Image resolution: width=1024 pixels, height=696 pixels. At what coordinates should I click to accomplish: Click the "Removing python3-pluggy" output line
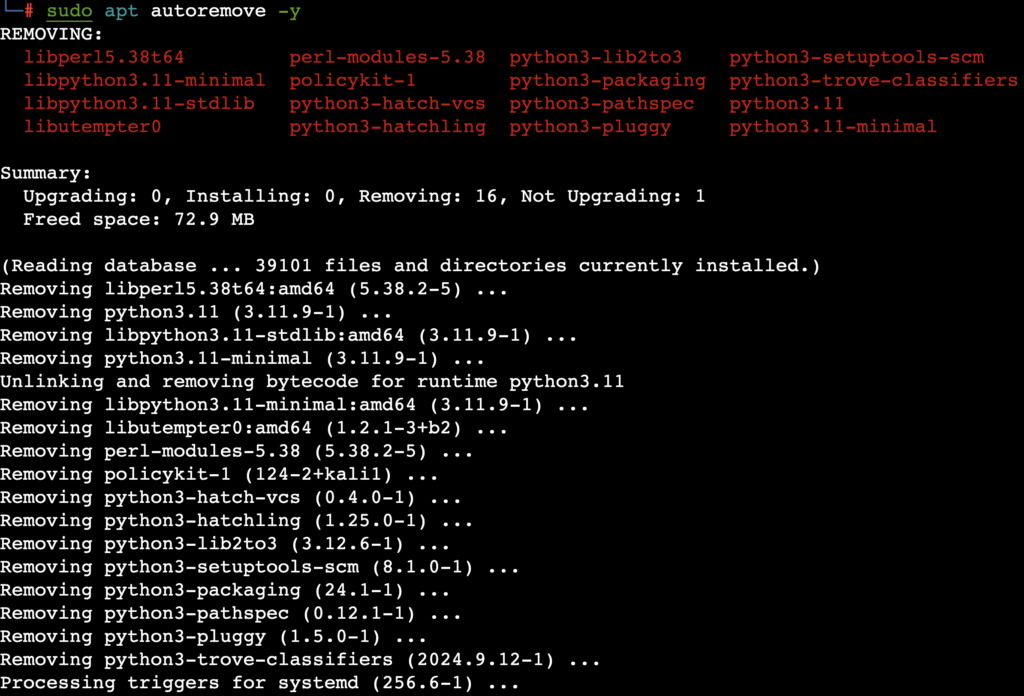[x=214, y=637]
